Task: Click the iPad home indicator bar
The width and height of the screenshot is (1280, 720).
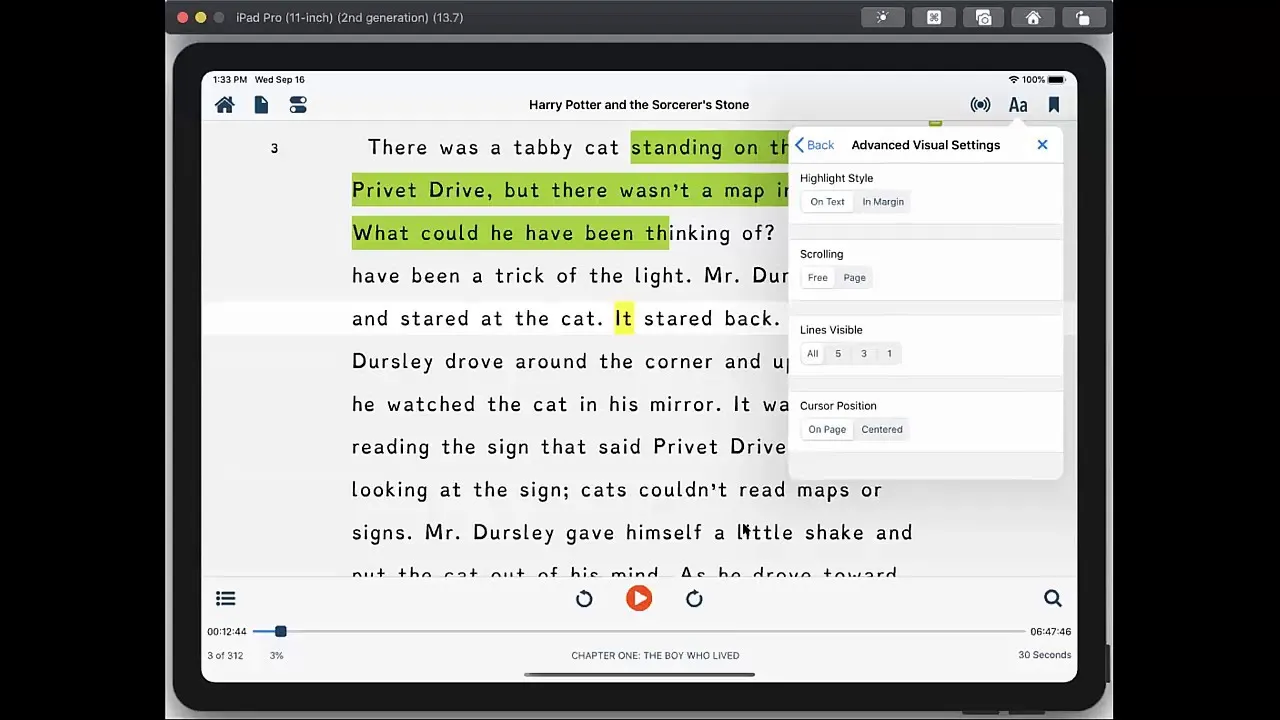Action: (x=639, y=674)
